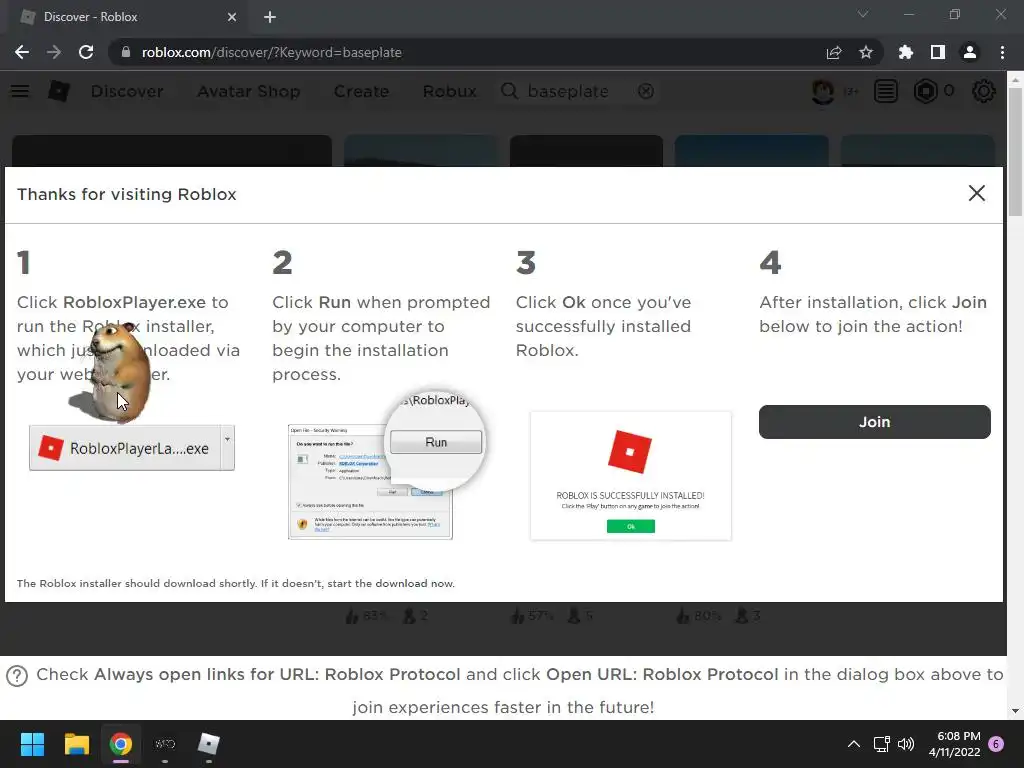
Task: View site info via the padlock icon
Action: click(126, 52)
